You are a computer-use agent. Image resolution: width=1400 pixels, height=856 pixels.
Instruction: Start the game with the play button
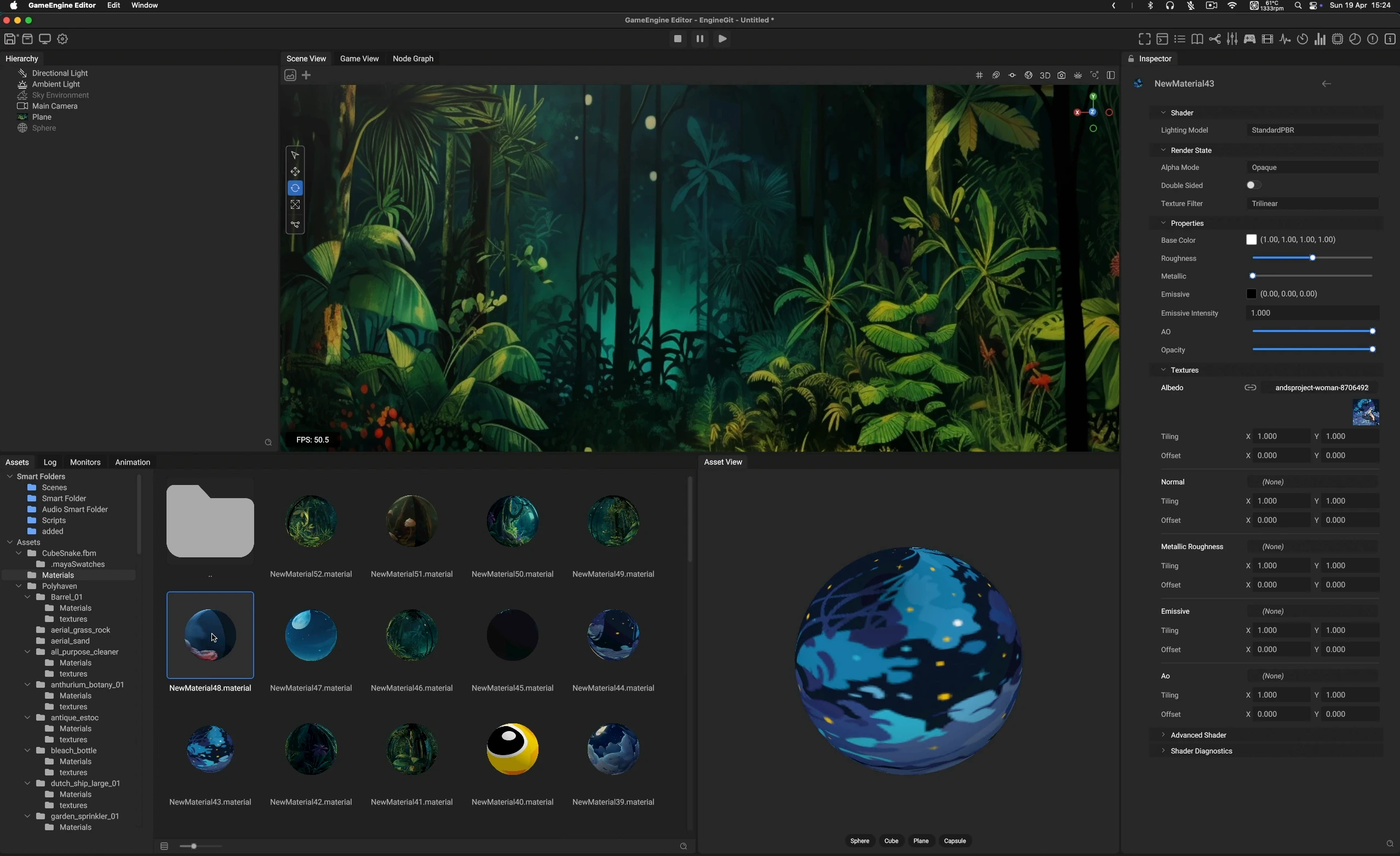pyautogui.click(x=722, y=39)
